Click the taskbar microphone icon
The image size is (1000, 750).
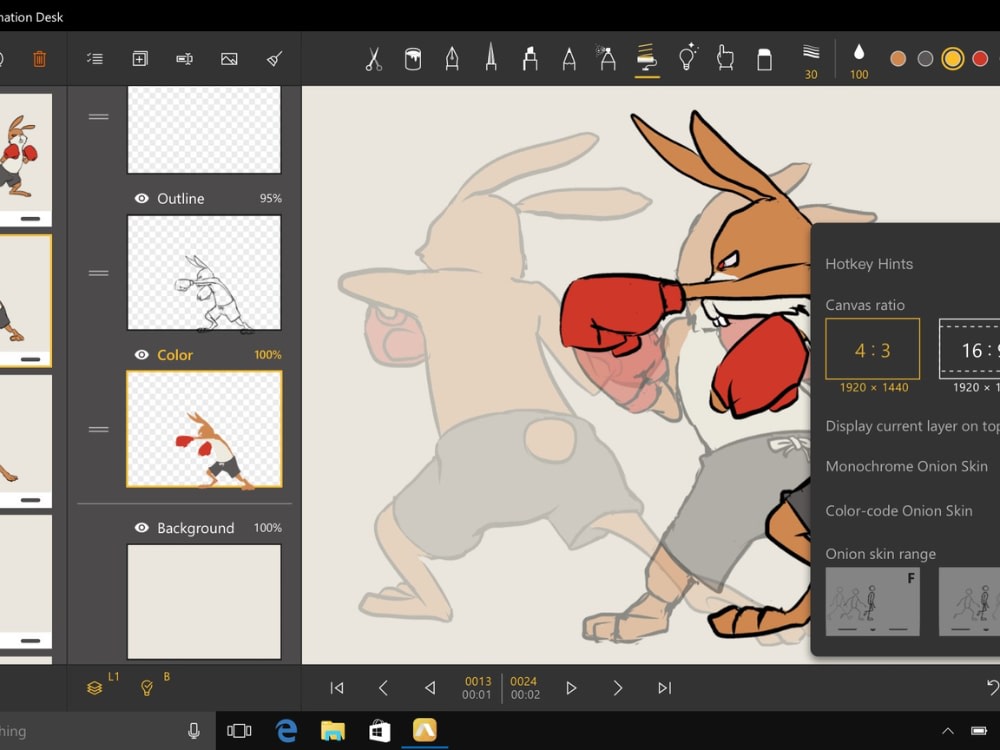click(194, 731)
